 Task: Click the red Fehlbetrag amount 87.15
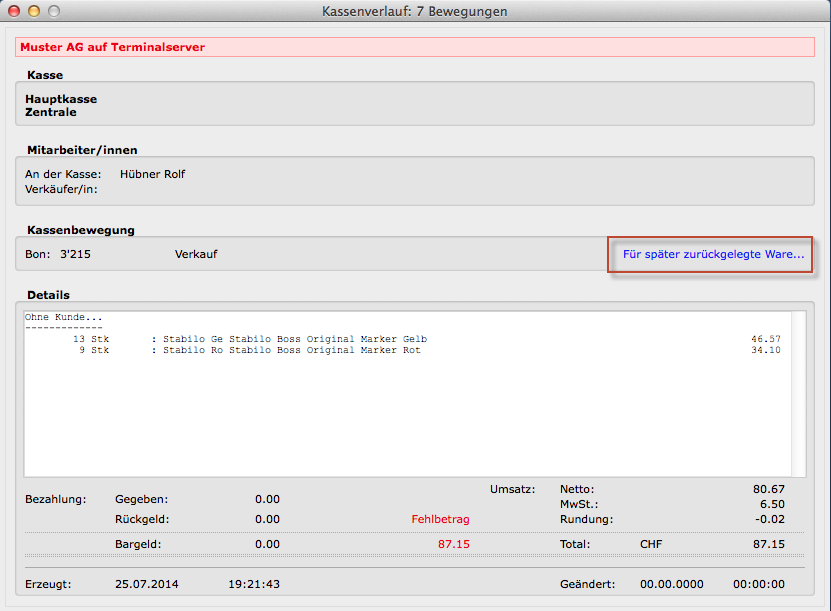tap(453, 544)
